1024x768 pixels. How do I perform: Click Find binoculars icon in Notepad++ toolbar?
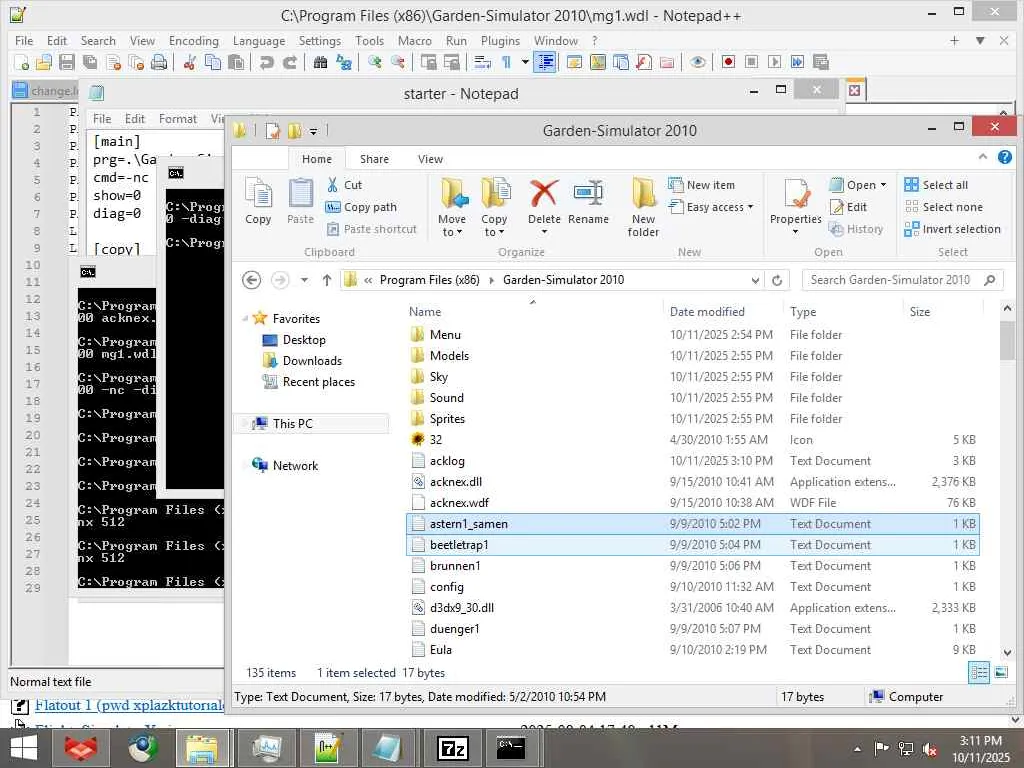(x=320, y=62)
